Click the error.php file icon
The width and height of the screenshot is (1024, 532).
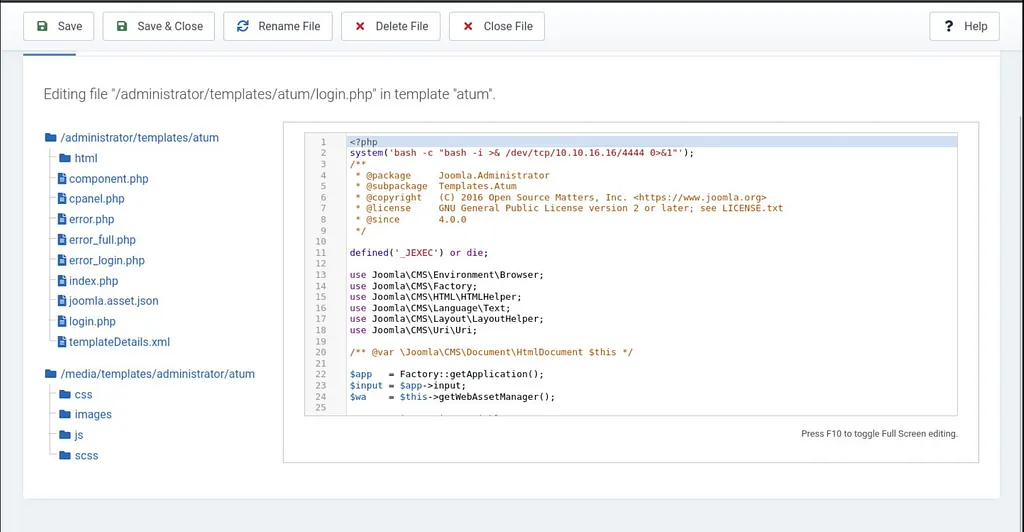[62, 219]
